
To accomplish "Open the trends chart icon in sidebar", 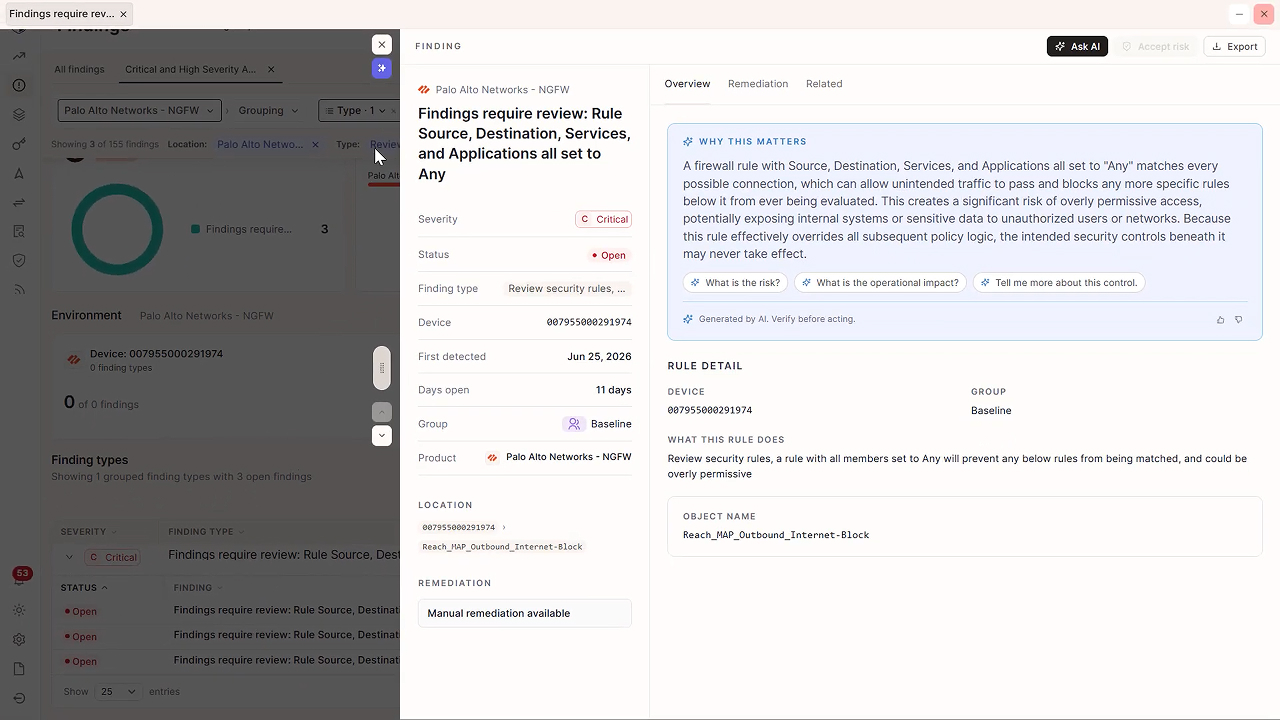I will 19,56.
